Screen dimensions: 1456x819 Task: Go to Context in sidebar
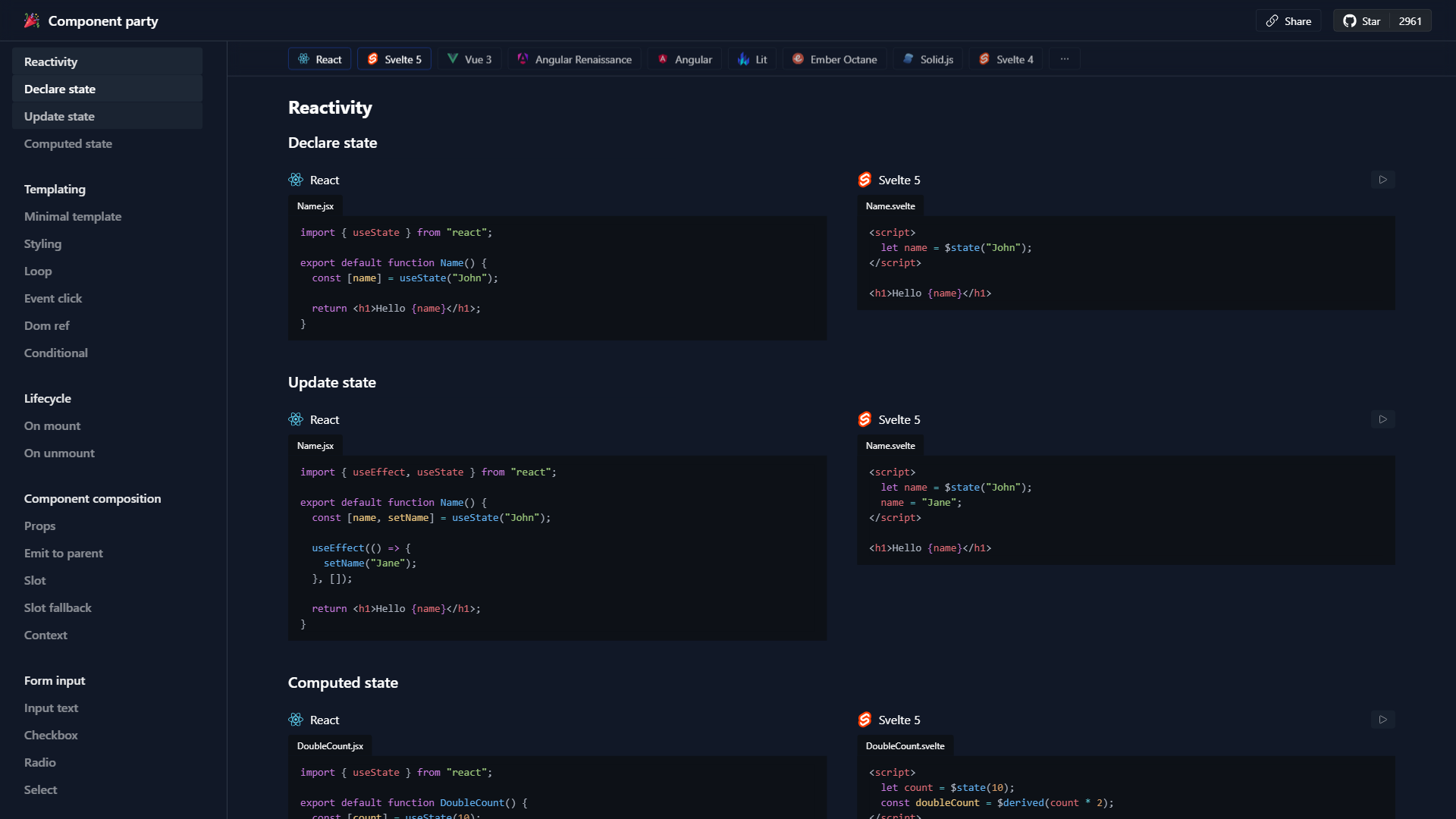107,635
